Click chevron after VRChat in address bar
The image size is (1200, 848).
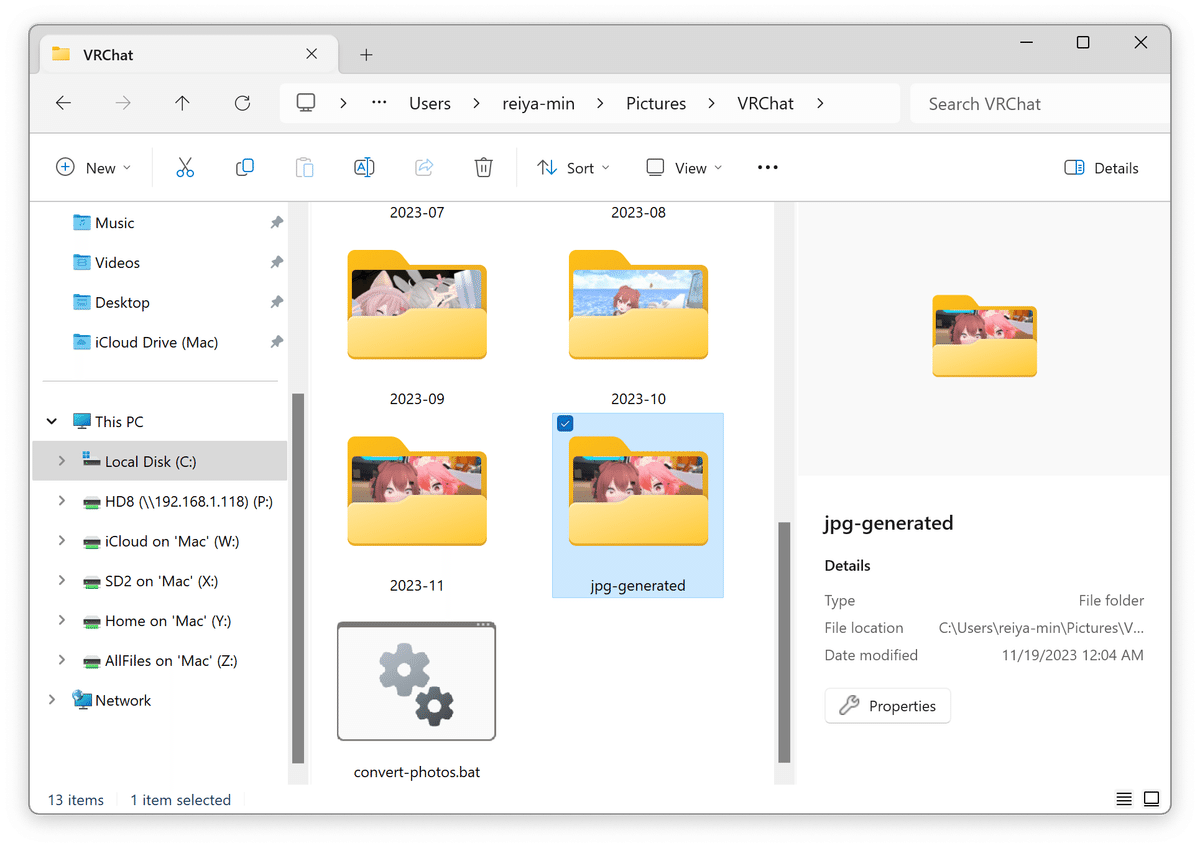tap(820, 103)
